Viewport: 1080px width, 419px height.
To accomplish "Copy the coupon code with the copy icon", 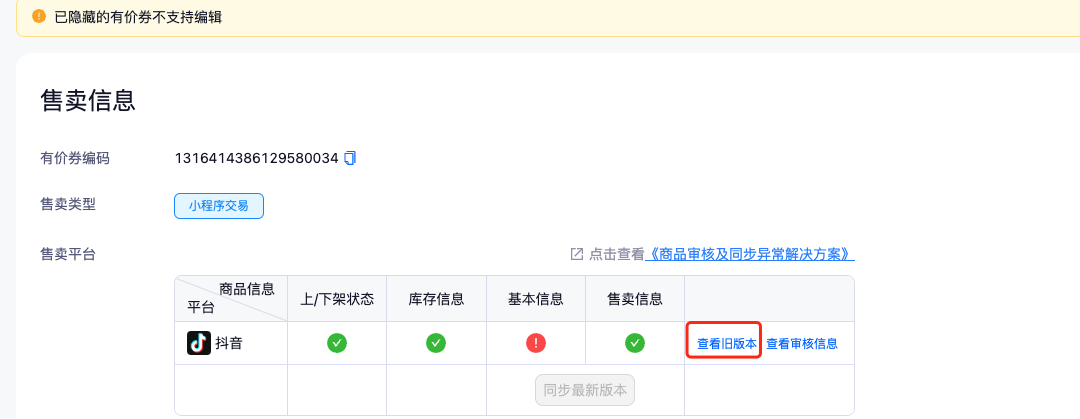I will [x=350, y=158].
